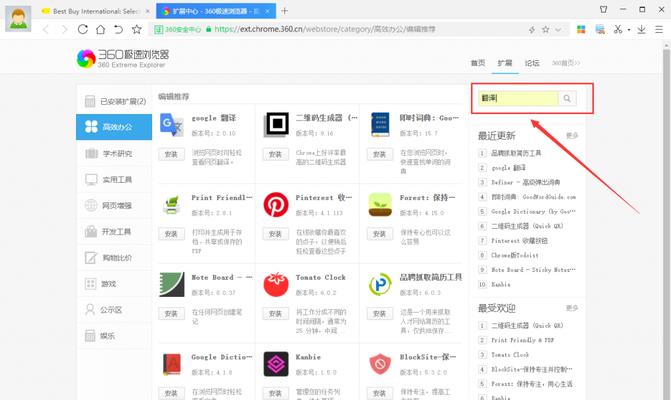
Task: Select the 学术研究 category
Action: pyautogui.click(x=114, y=153)
